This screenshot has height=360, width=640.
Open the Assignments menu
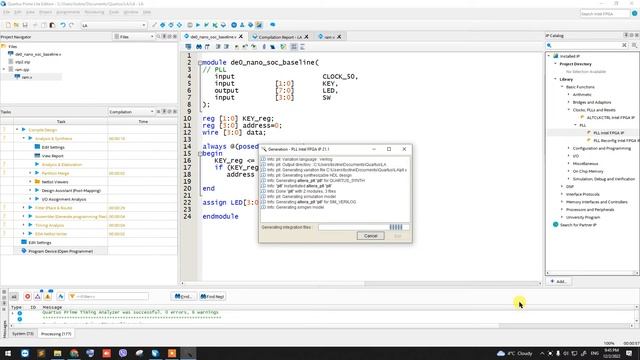click(x=68, y=12)
